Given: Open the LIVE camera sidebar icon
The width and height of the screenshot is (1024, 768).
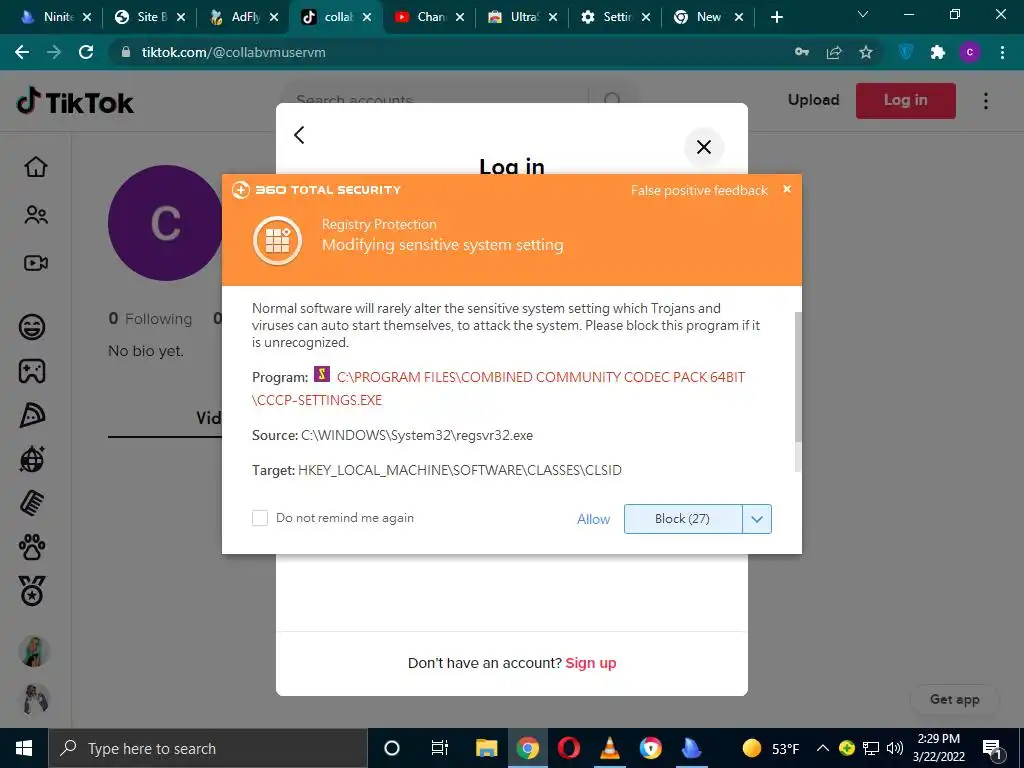Looking at the screenshot, I should [35, 263].
